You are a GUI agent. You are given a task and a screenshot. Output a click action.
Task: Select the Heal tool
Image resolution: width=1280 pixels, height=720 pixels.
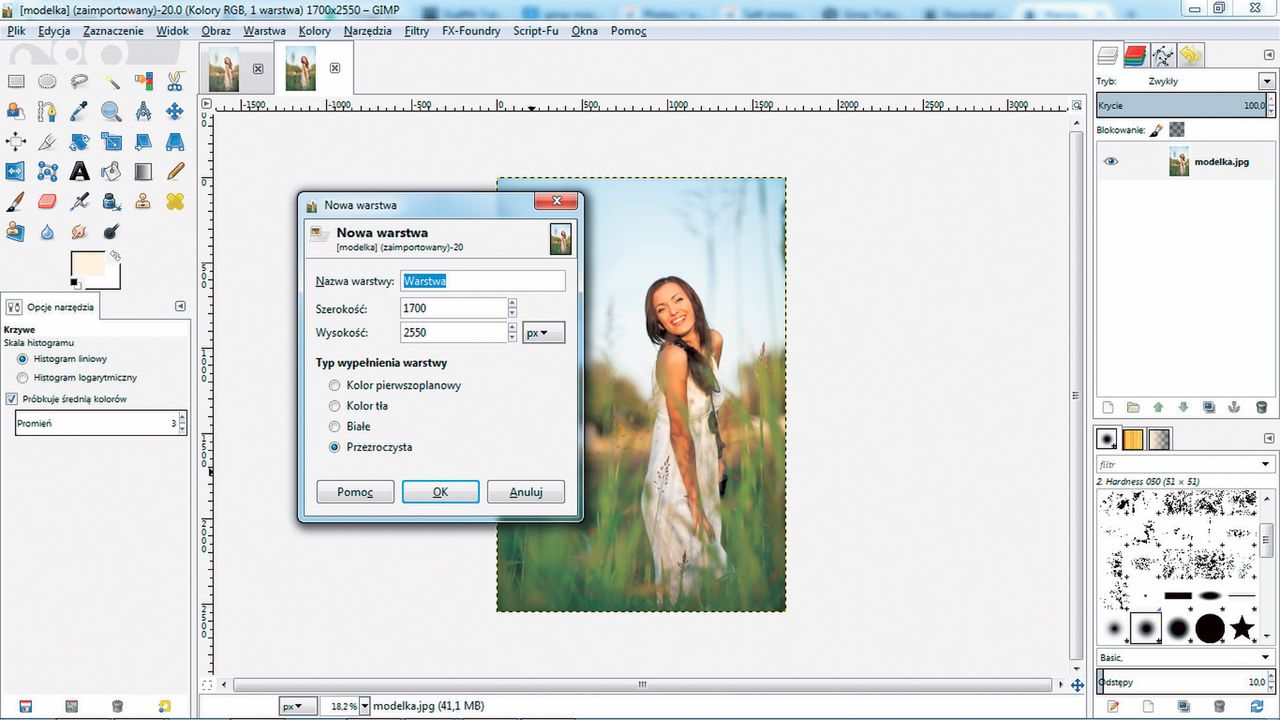pos(175,202)
